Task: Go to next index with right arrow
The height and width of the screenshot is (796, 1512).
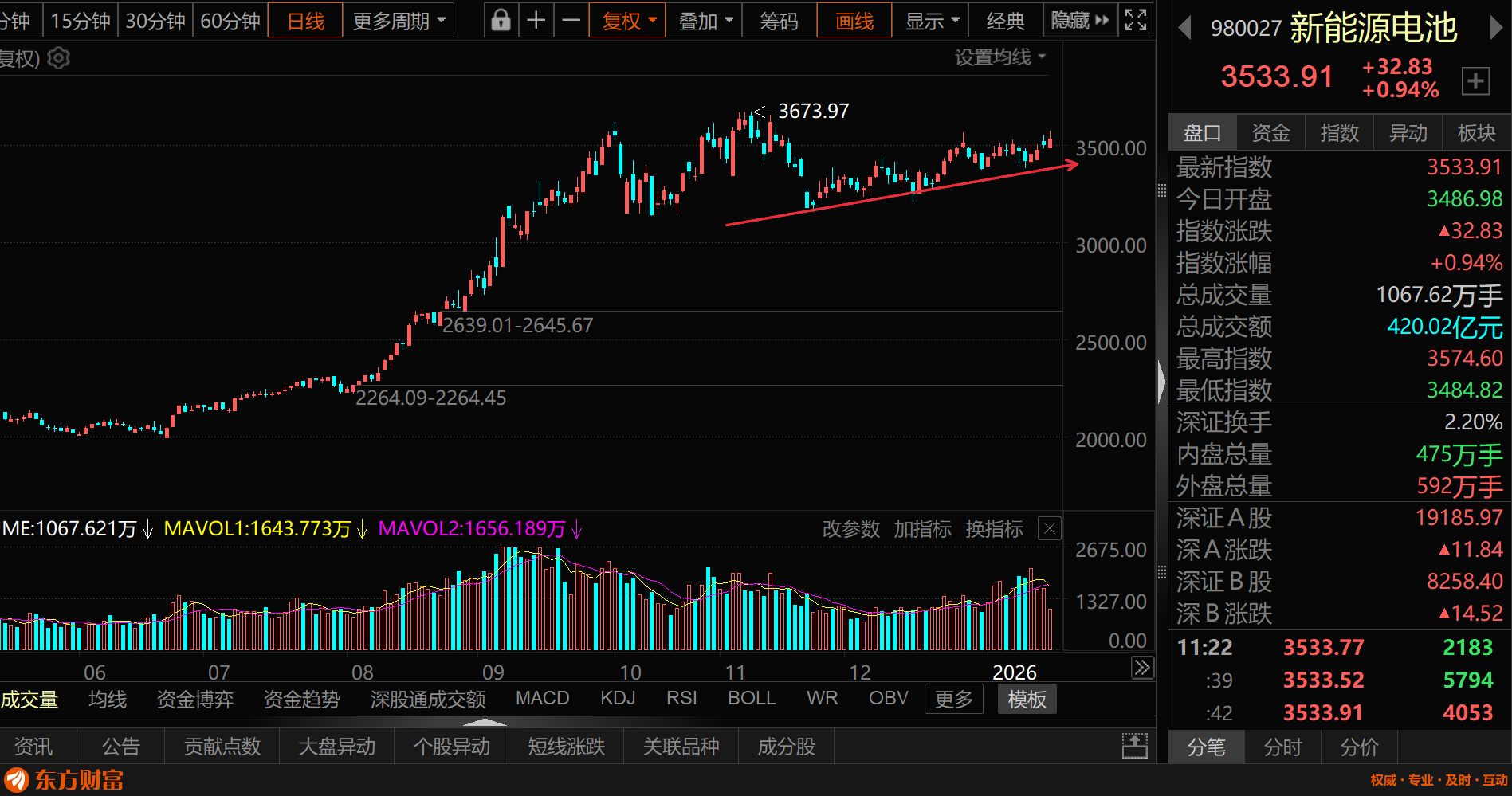Action: tap(1496, 28)
